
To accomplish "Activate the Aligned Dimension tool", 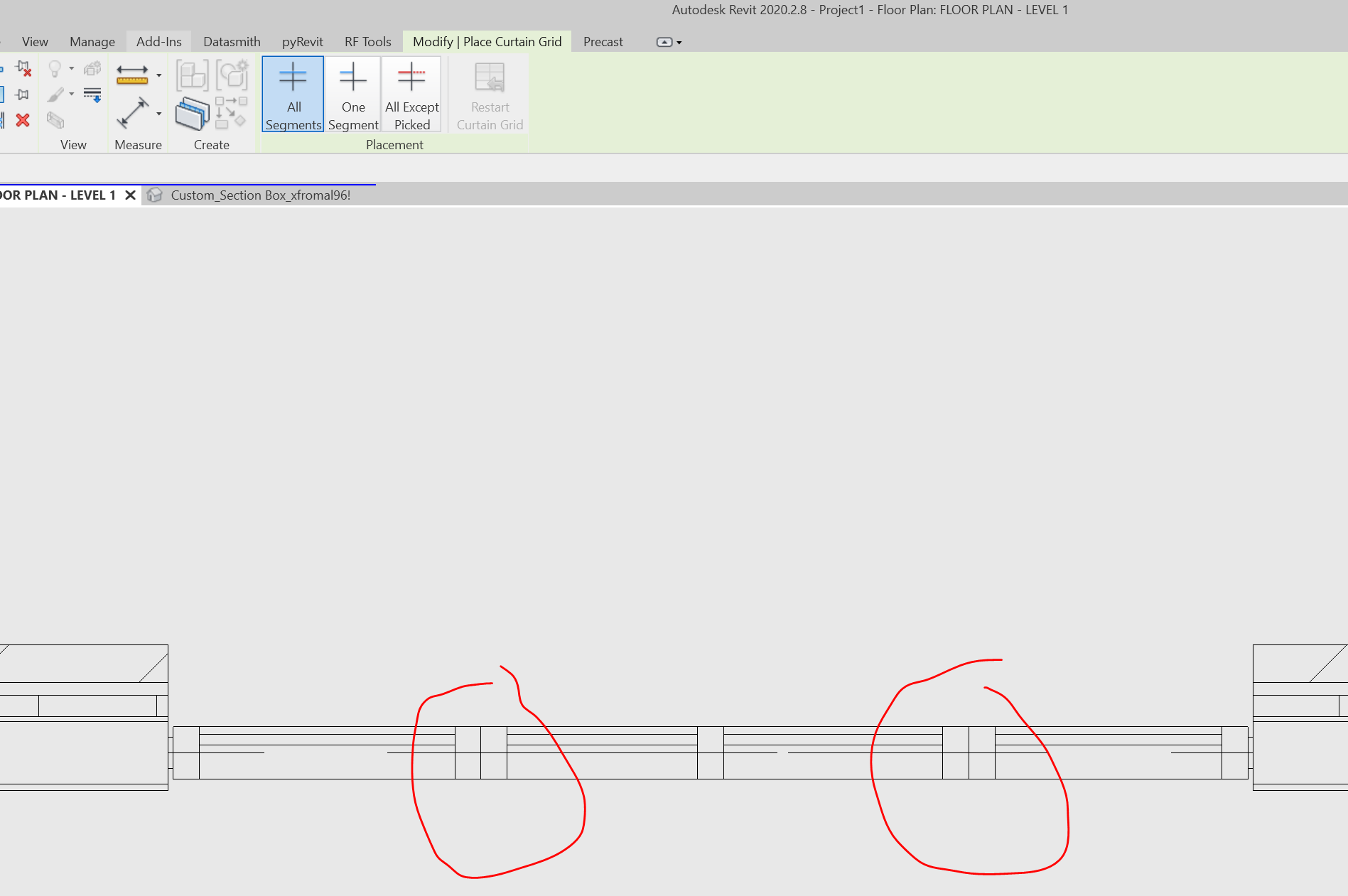I will (x=134, y=114).
